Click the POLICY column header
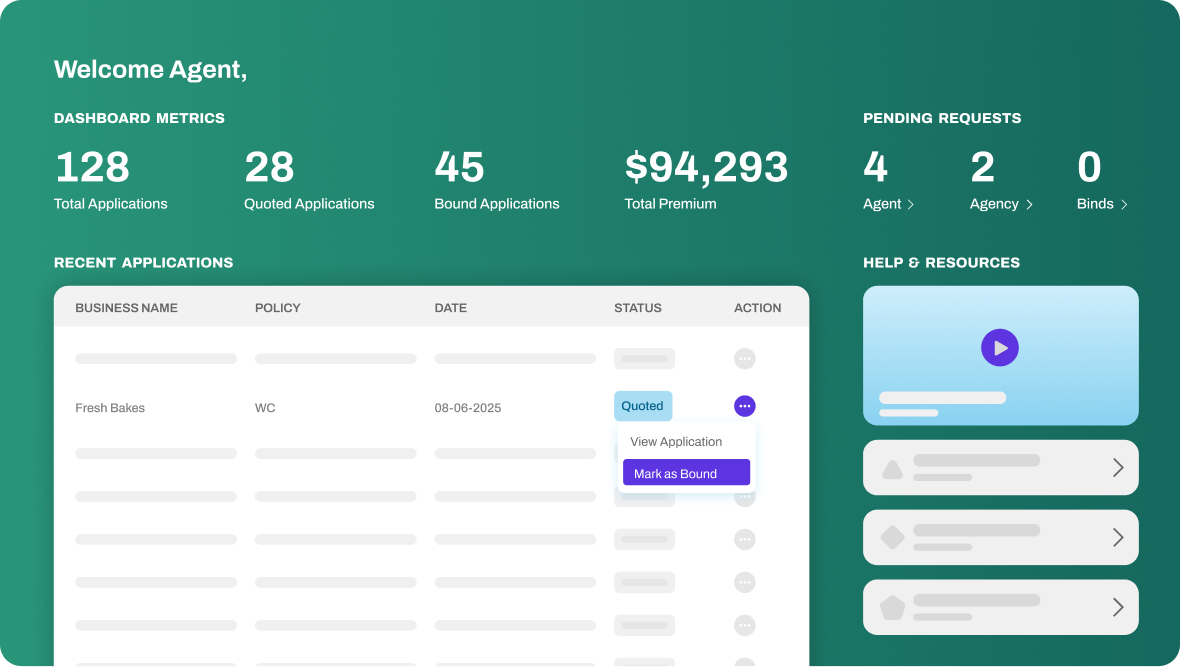Image resolution: width=1180 pixels, height=667 pixels. (278, 308)
